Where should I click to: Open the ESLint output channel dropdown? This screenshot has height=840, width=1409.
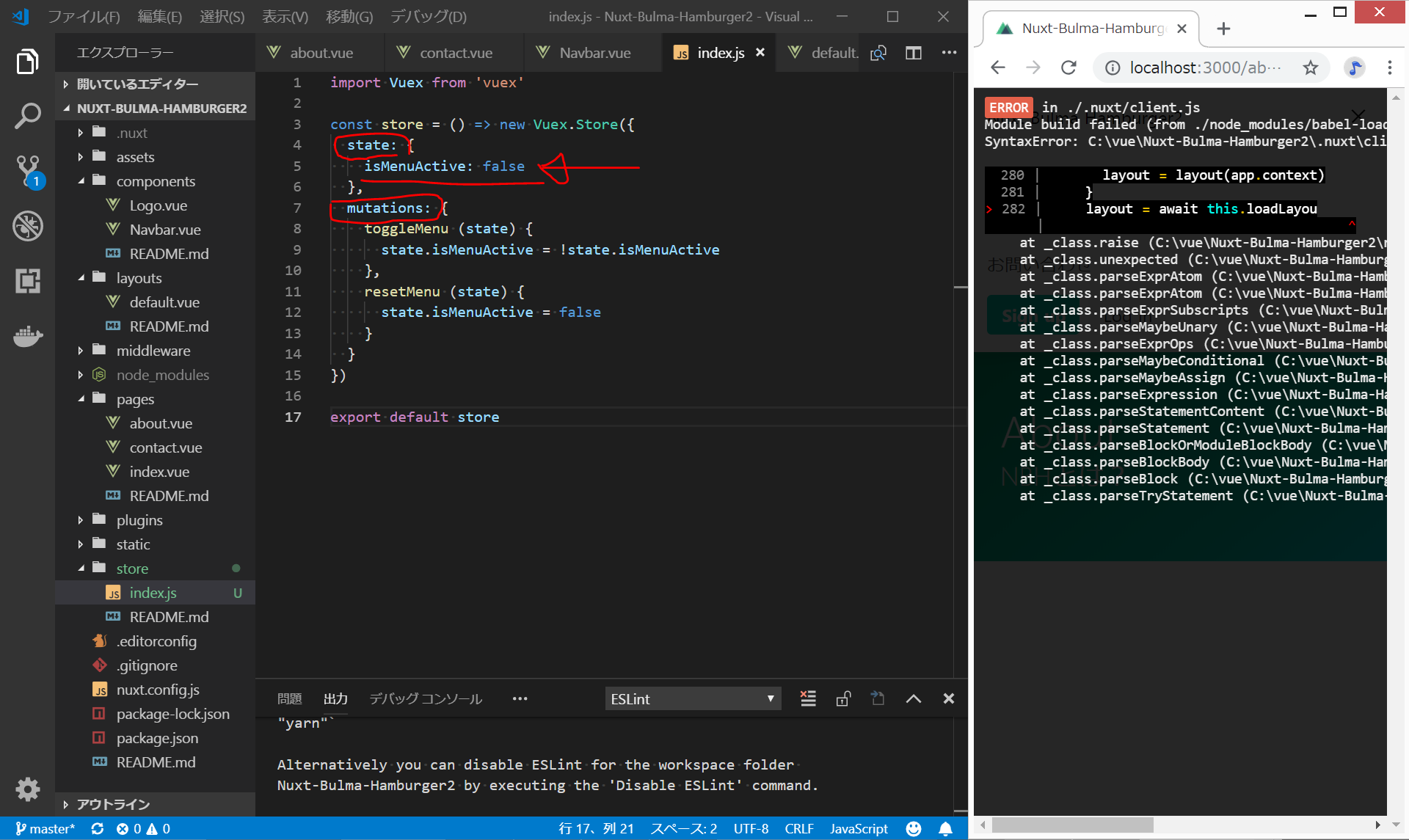click(692, 698)
